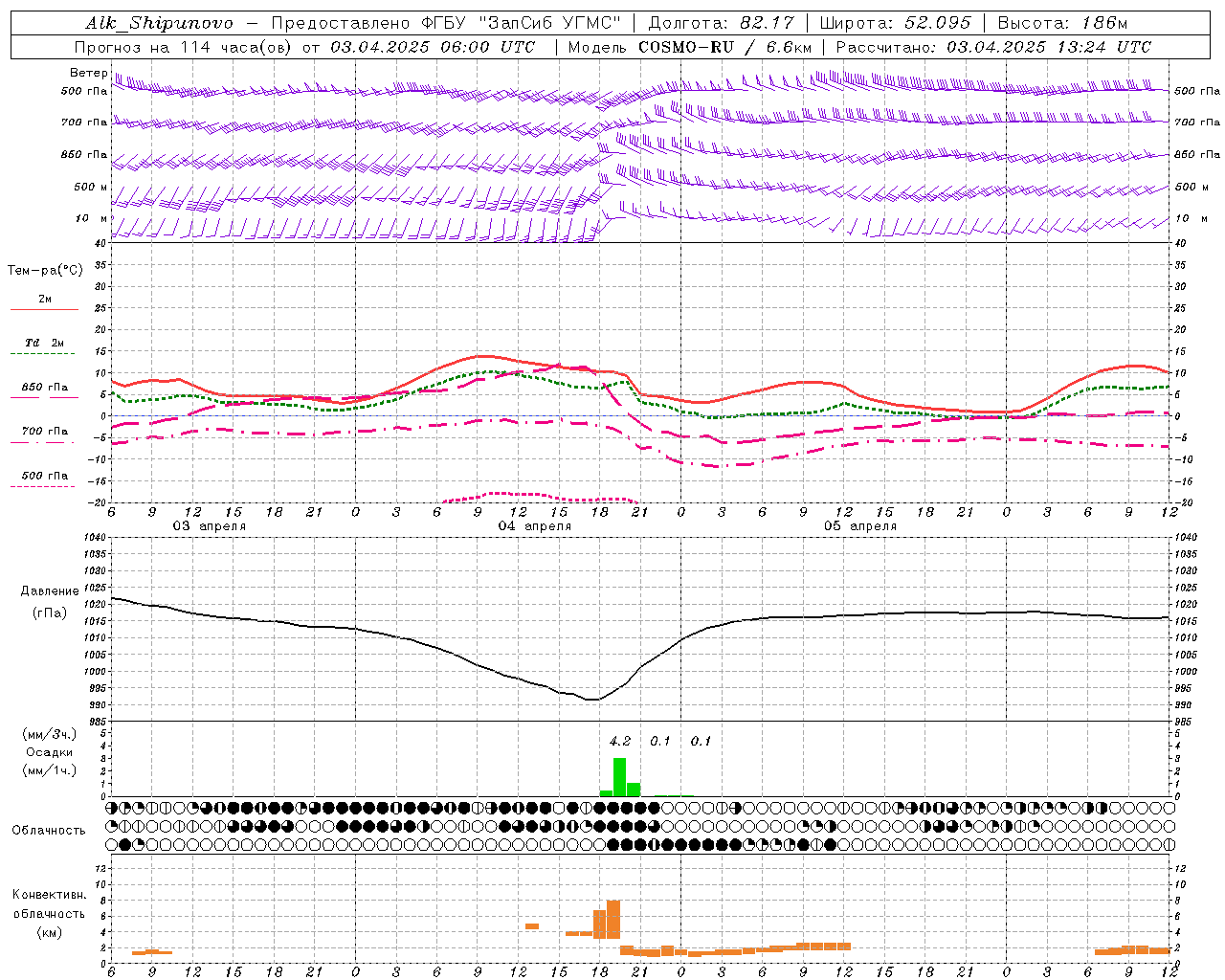Click the 850 гПа temperature legend entry
Screen dimensions: 1225x980
point(45,387)
